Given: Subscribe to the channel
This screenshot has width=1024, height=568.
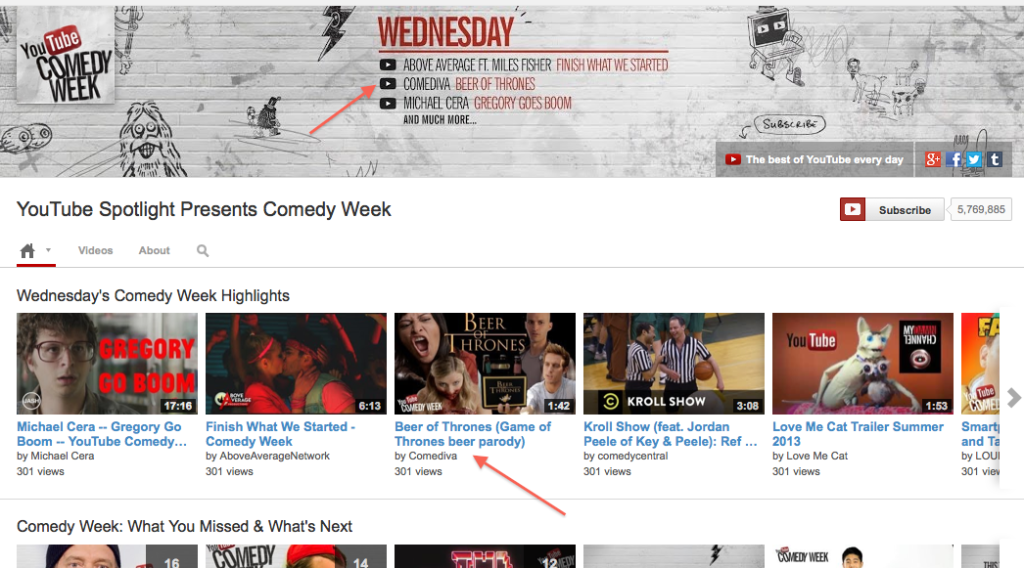Looking at the screenshot, I should pyautogui.click(x=892, y=210).
